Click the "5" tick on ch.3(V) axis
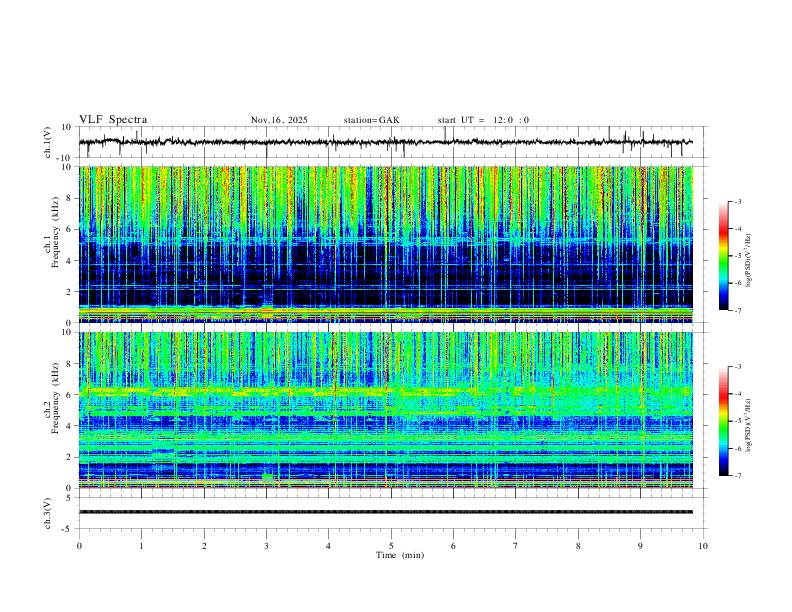 [x=70, y=498]
